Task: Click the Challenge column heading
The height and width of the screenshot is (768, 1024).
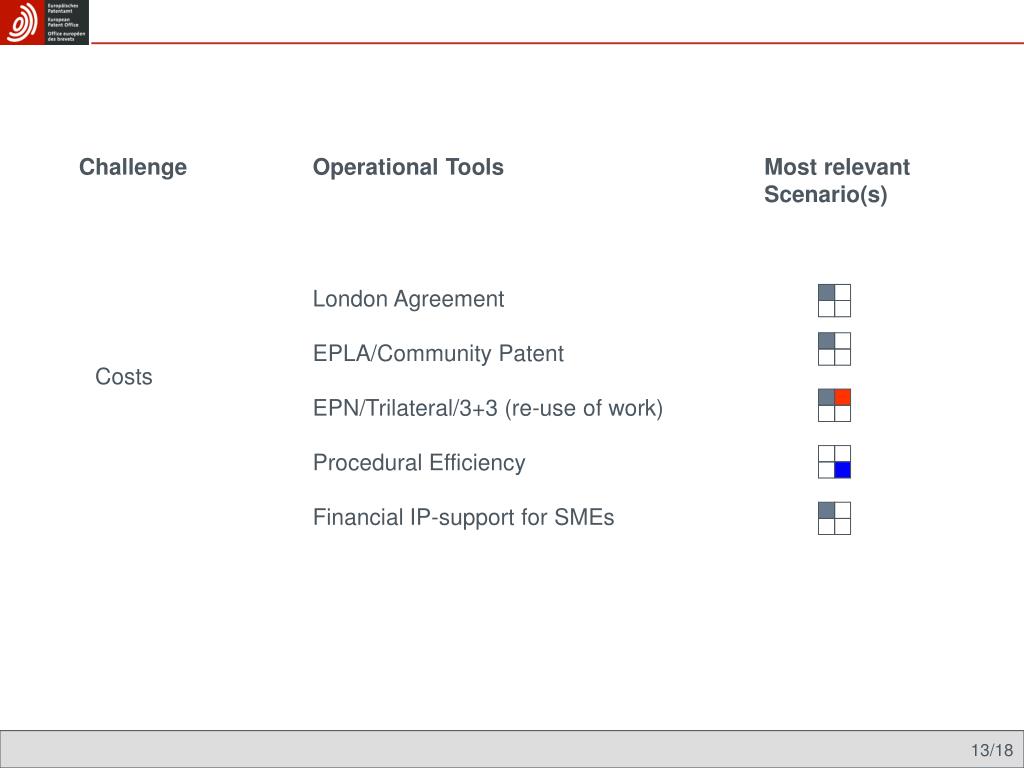Action: 133,167
